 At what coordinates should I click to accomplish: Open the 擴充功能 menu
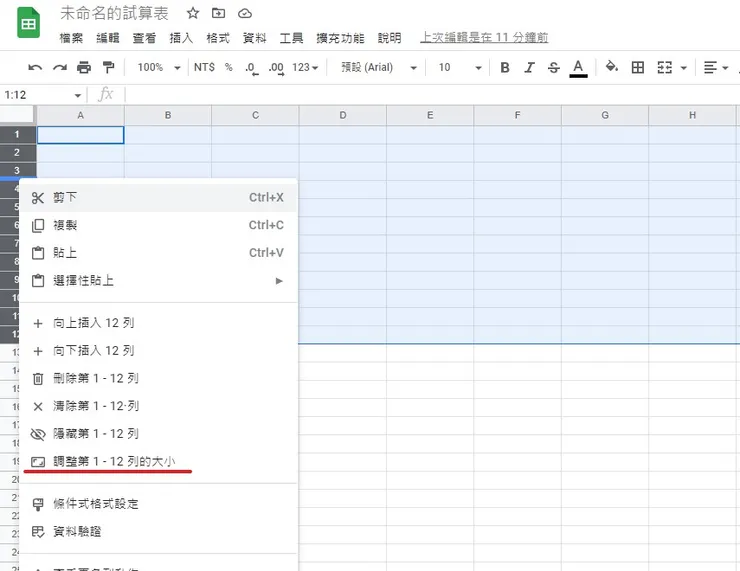pyautogui.click(x=340, y=38)
